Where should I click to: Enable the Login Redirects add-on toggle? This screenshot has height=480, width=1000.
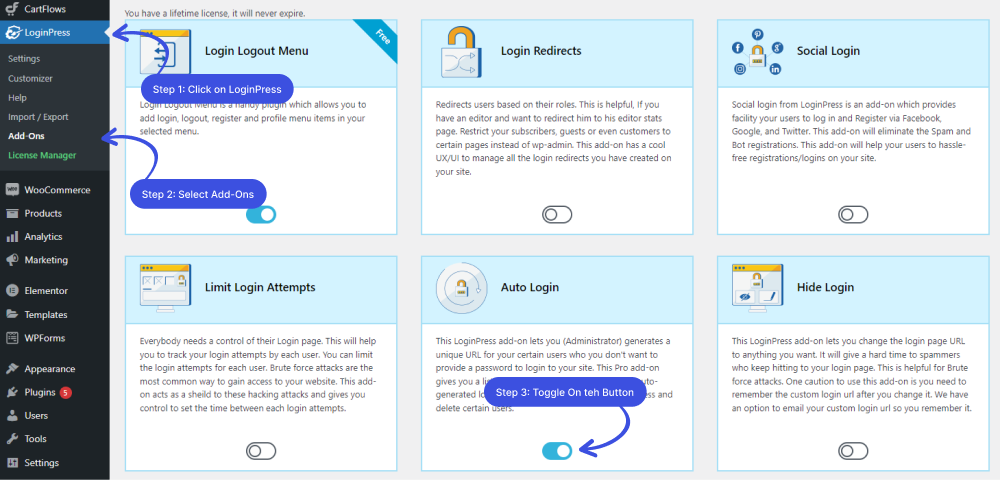(557, 215)
